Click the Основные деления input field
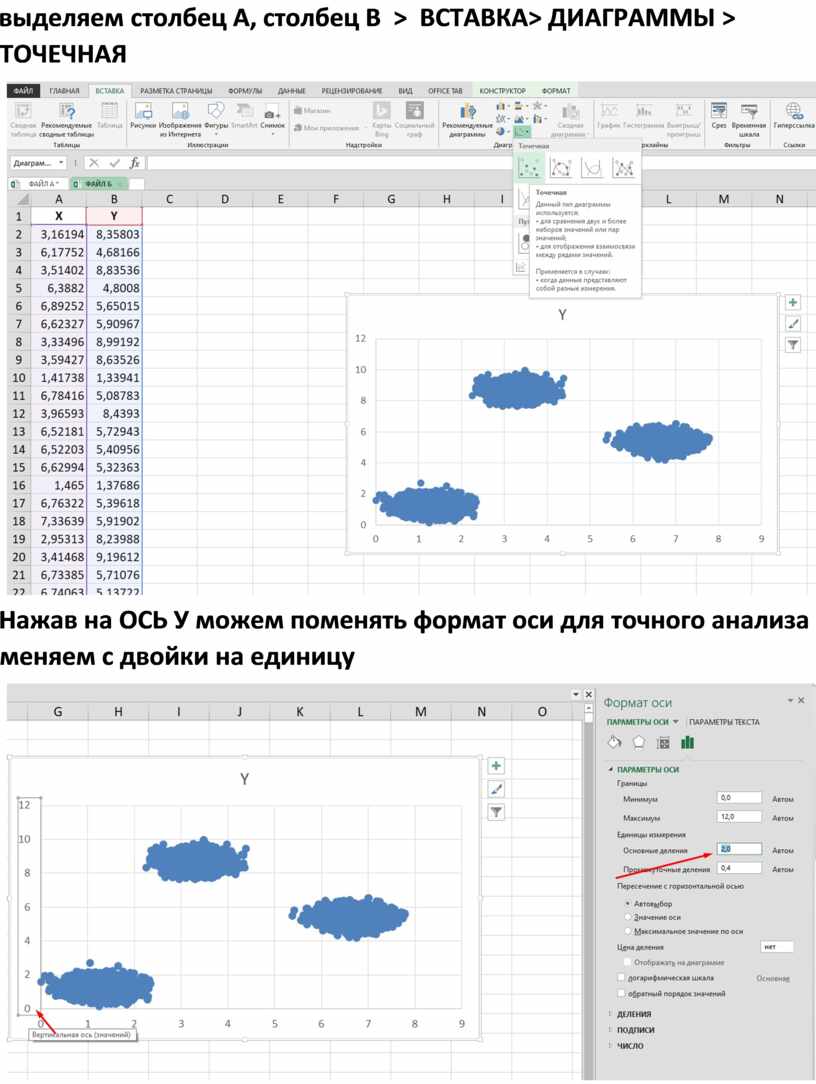Viewport: 816px width, 1084px height. 739,849
